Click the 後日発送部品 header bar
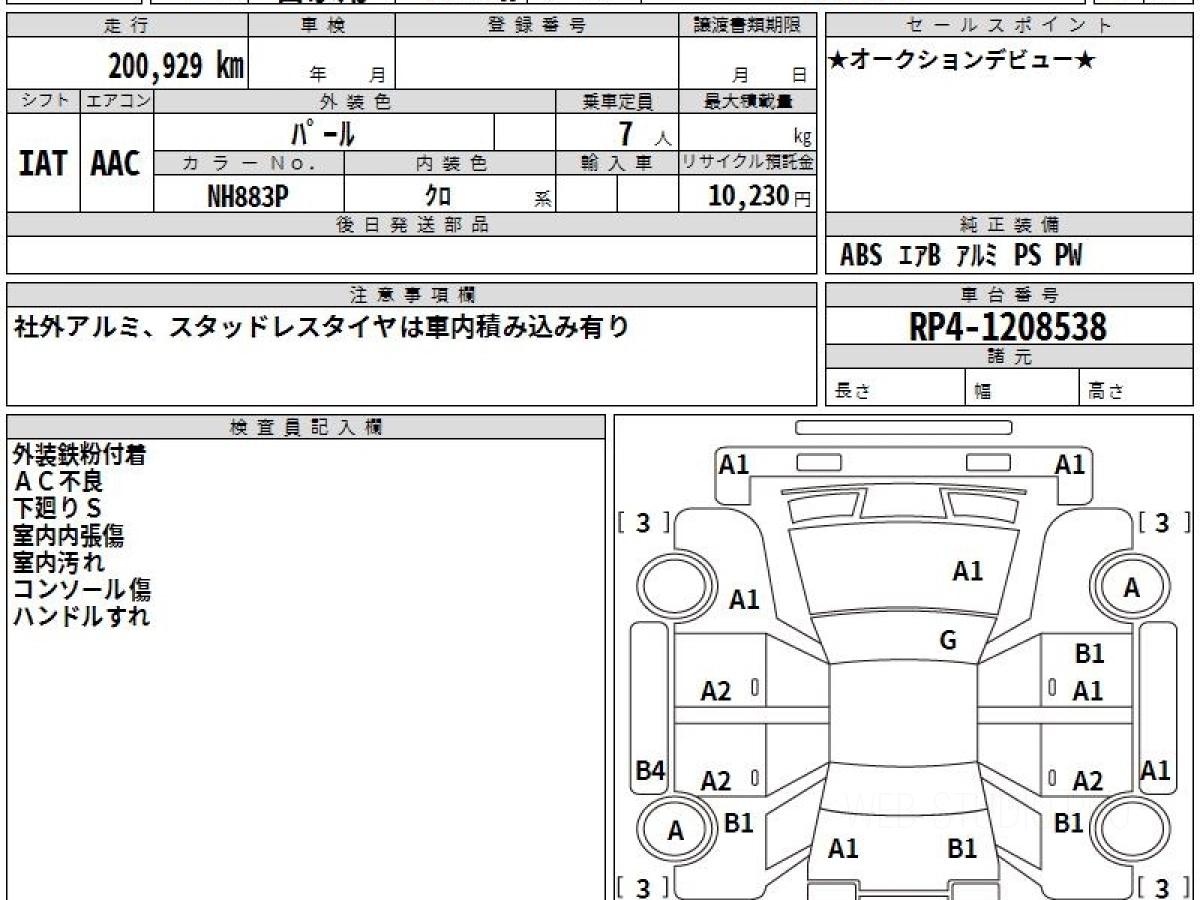1200x900 pixels. 411,225
